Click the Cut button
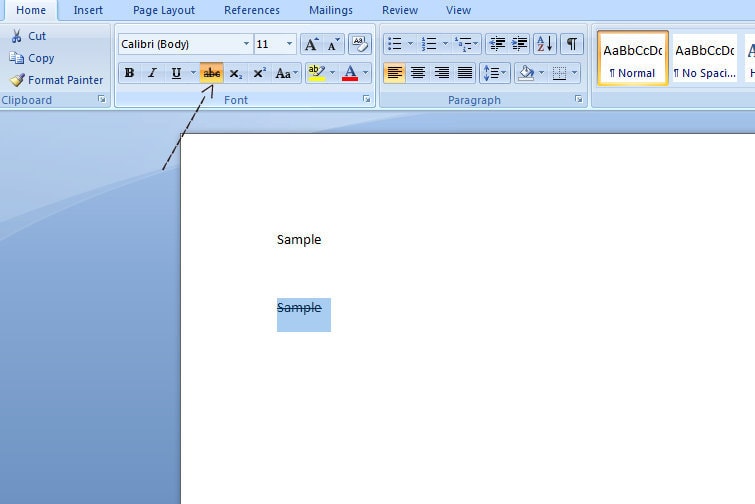 28,36
